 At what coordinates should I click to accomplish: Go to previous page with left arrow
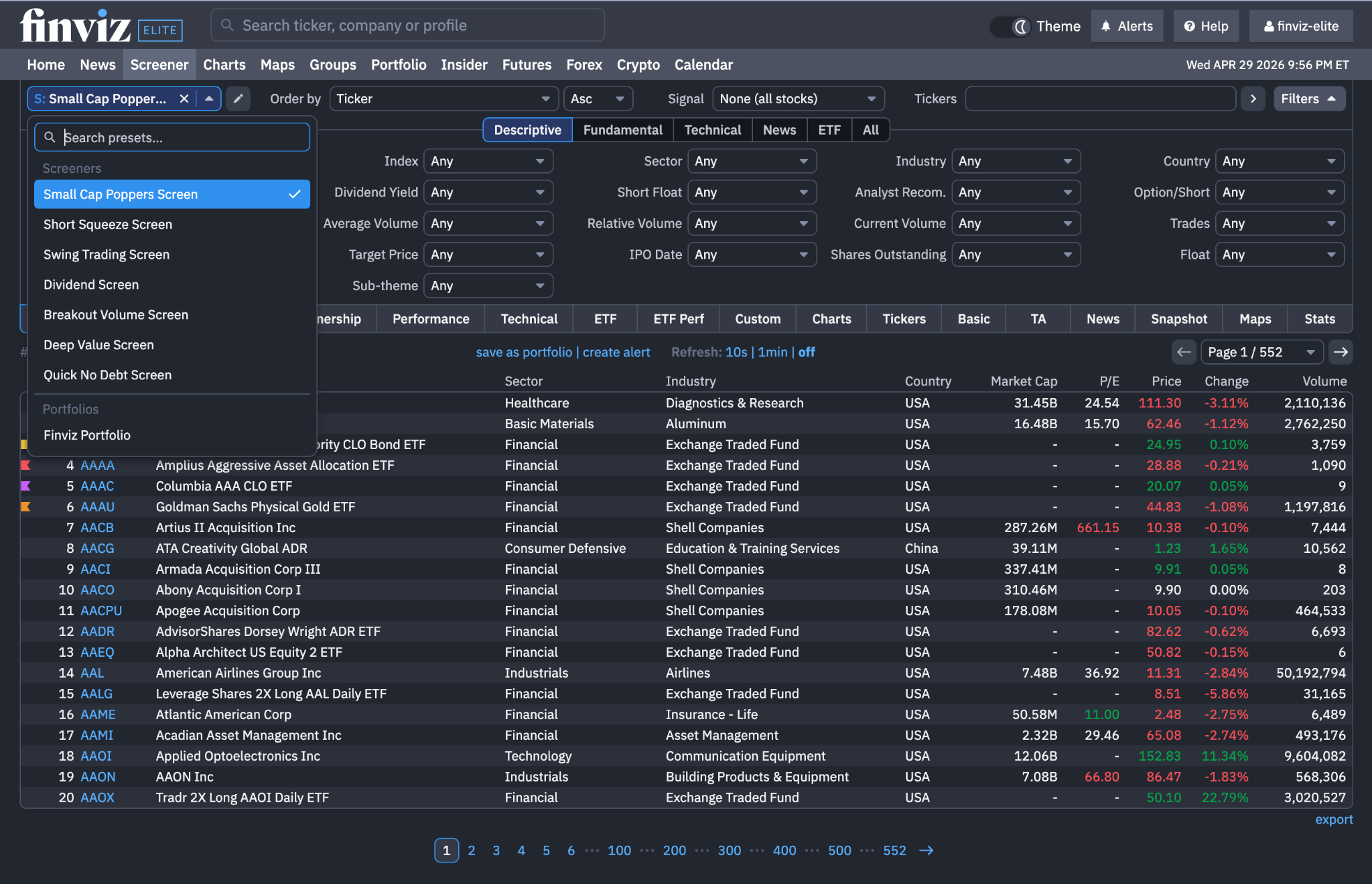click(x=1184, y=352)
